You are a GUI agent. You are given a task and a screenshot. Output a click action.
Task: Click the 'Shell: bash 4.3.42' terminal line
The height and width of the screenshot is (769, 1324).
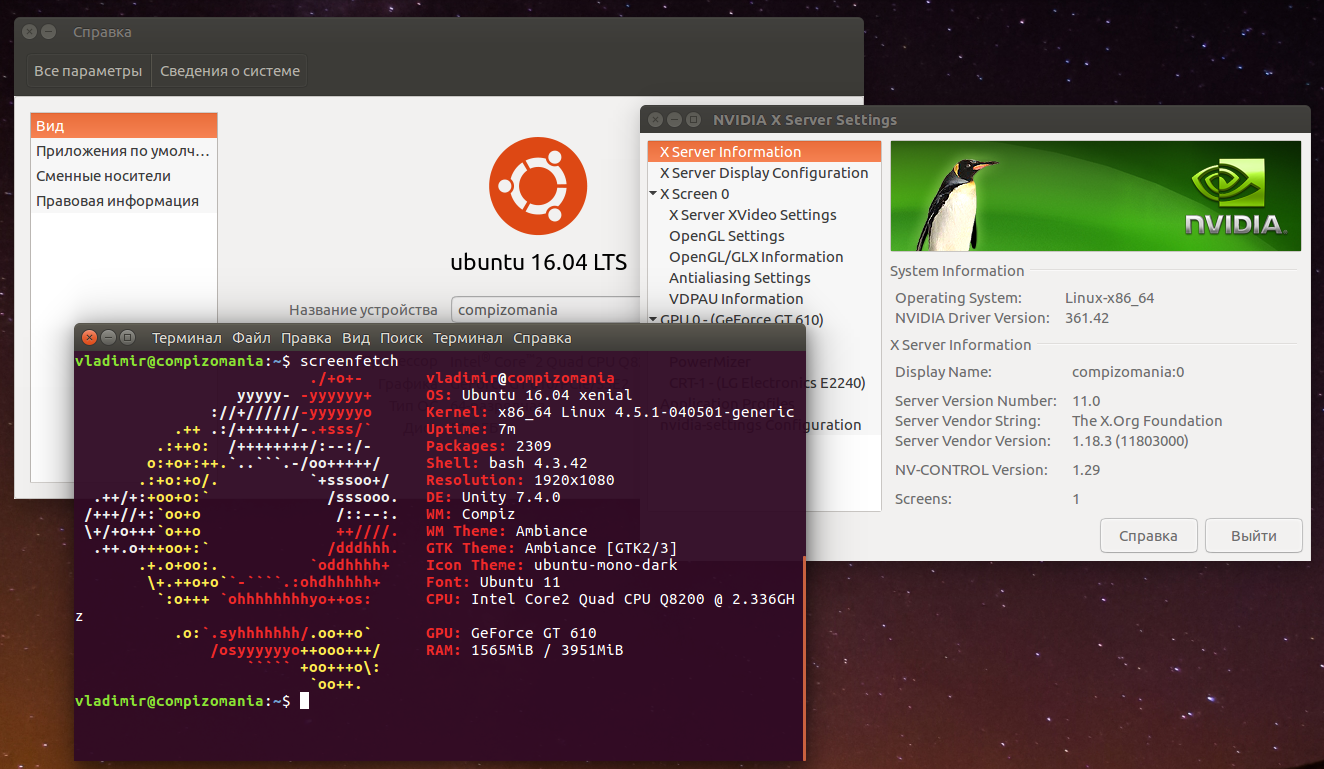(507, 463)
